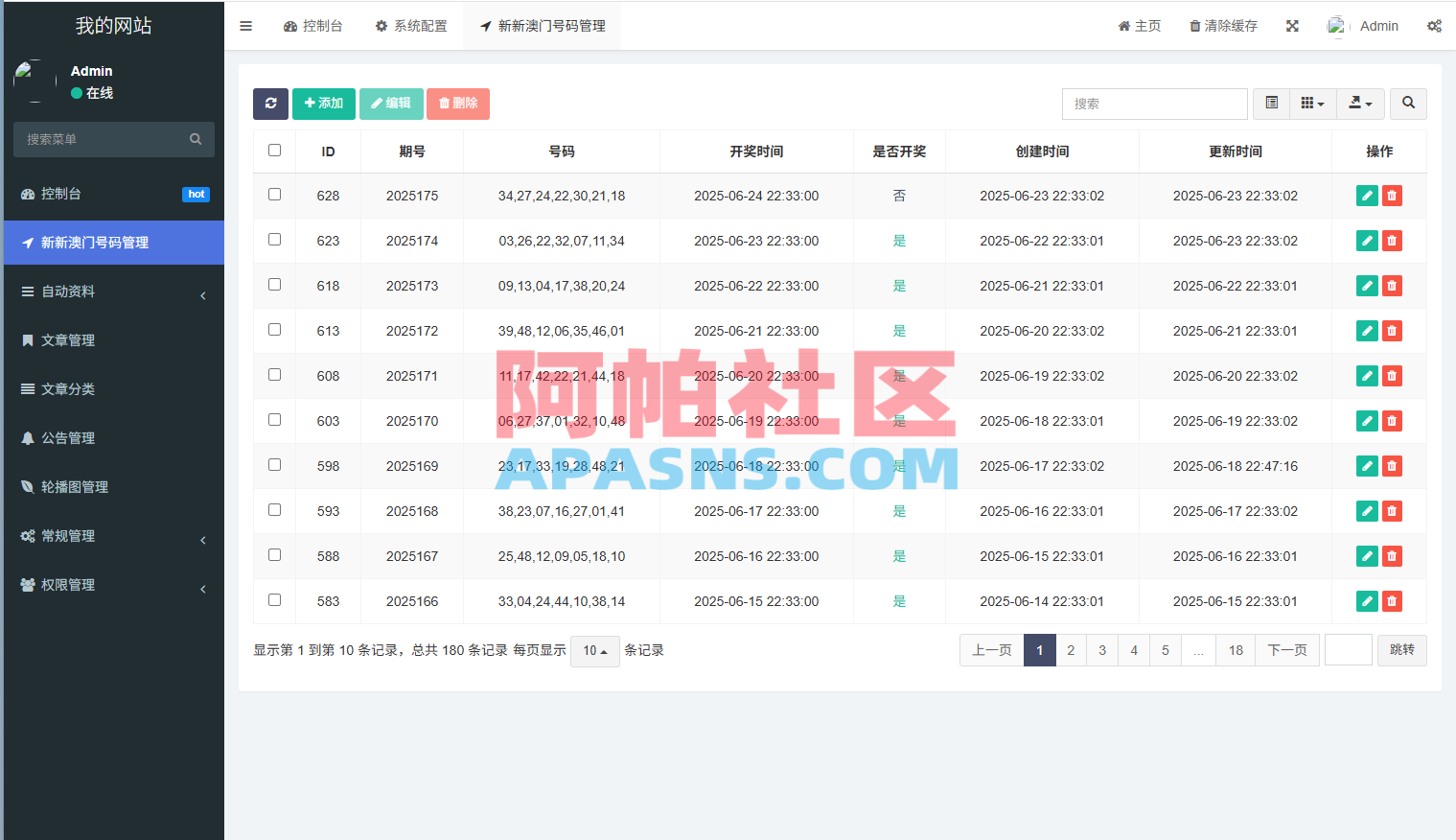The height and width of the screenshot is (840, 1456).
Task: Open 文章管理 in the sidebar
Action: 114,340
